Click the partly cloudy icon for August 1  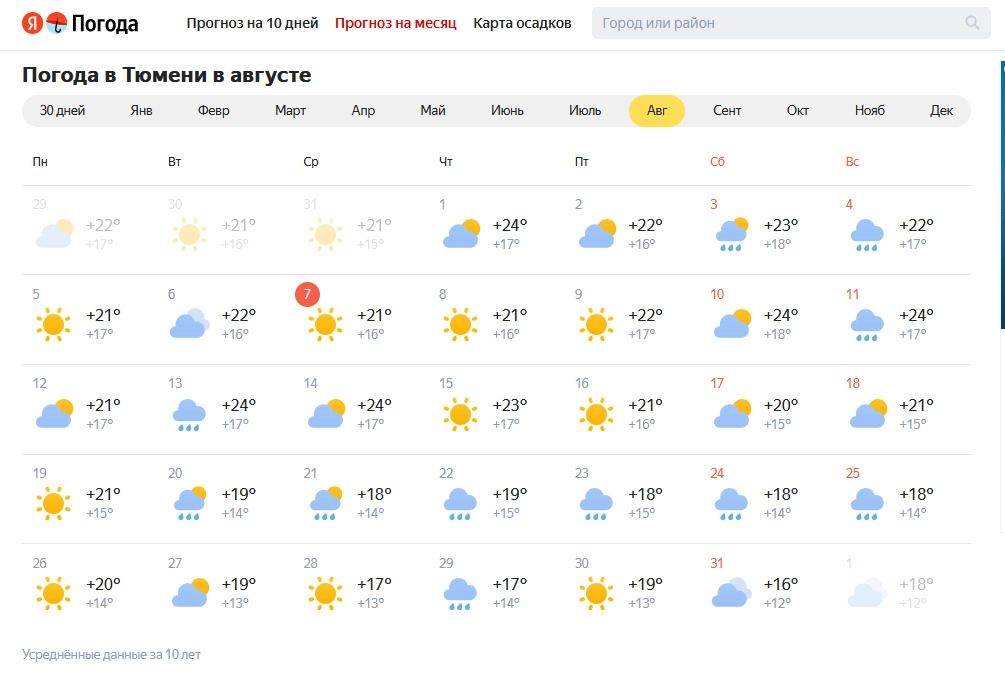[461, 234]
